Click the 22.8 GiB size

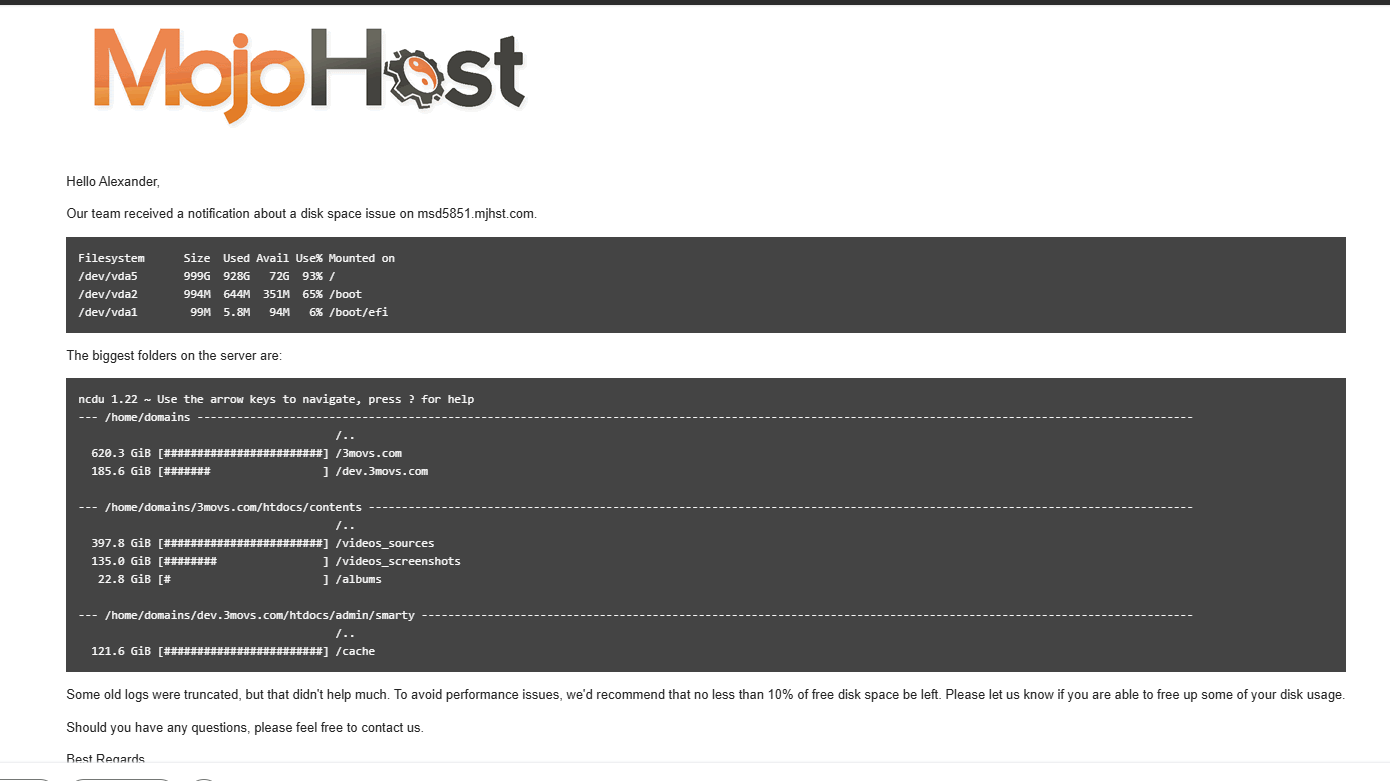tap(124, 579)
